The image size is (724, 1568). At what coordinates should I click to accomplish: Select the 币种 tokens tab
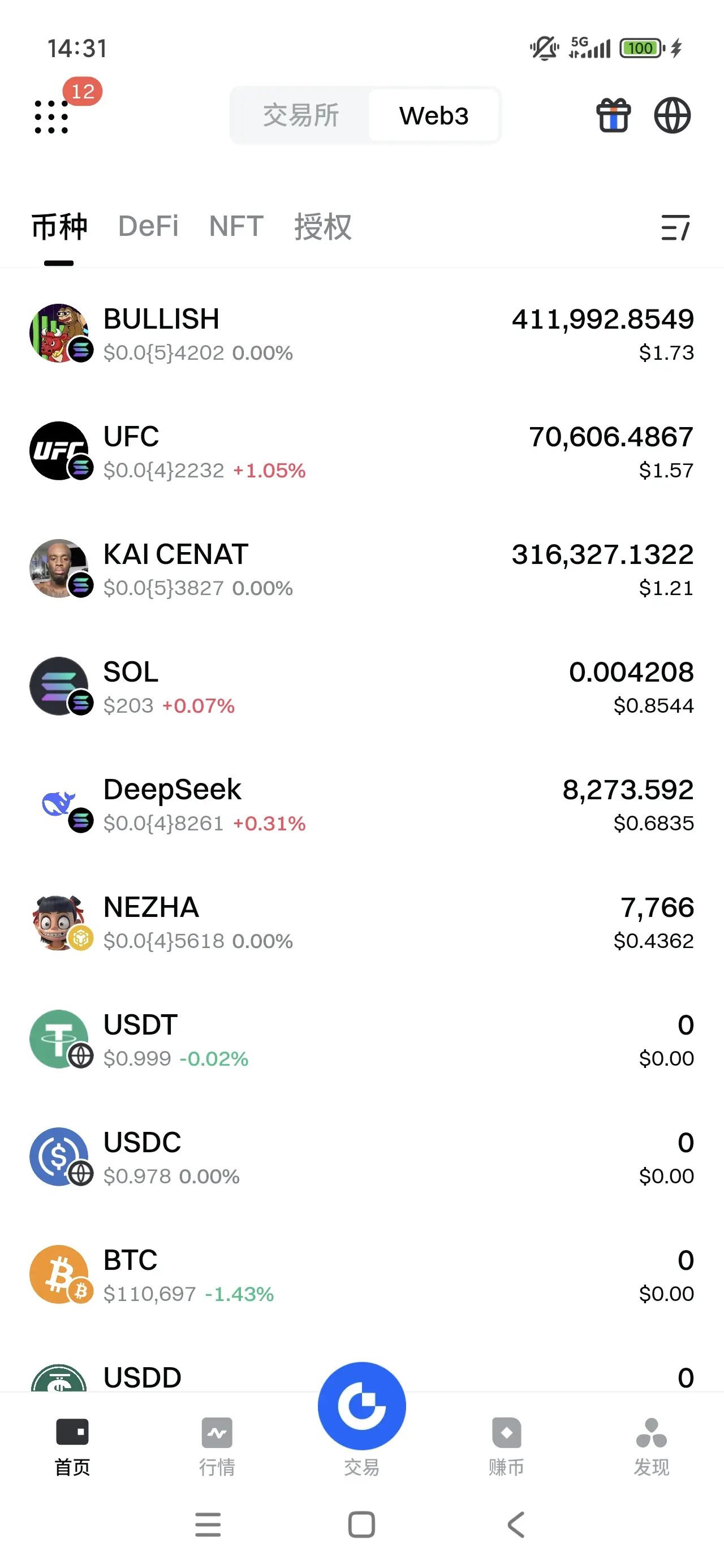(x=59, y=226)
